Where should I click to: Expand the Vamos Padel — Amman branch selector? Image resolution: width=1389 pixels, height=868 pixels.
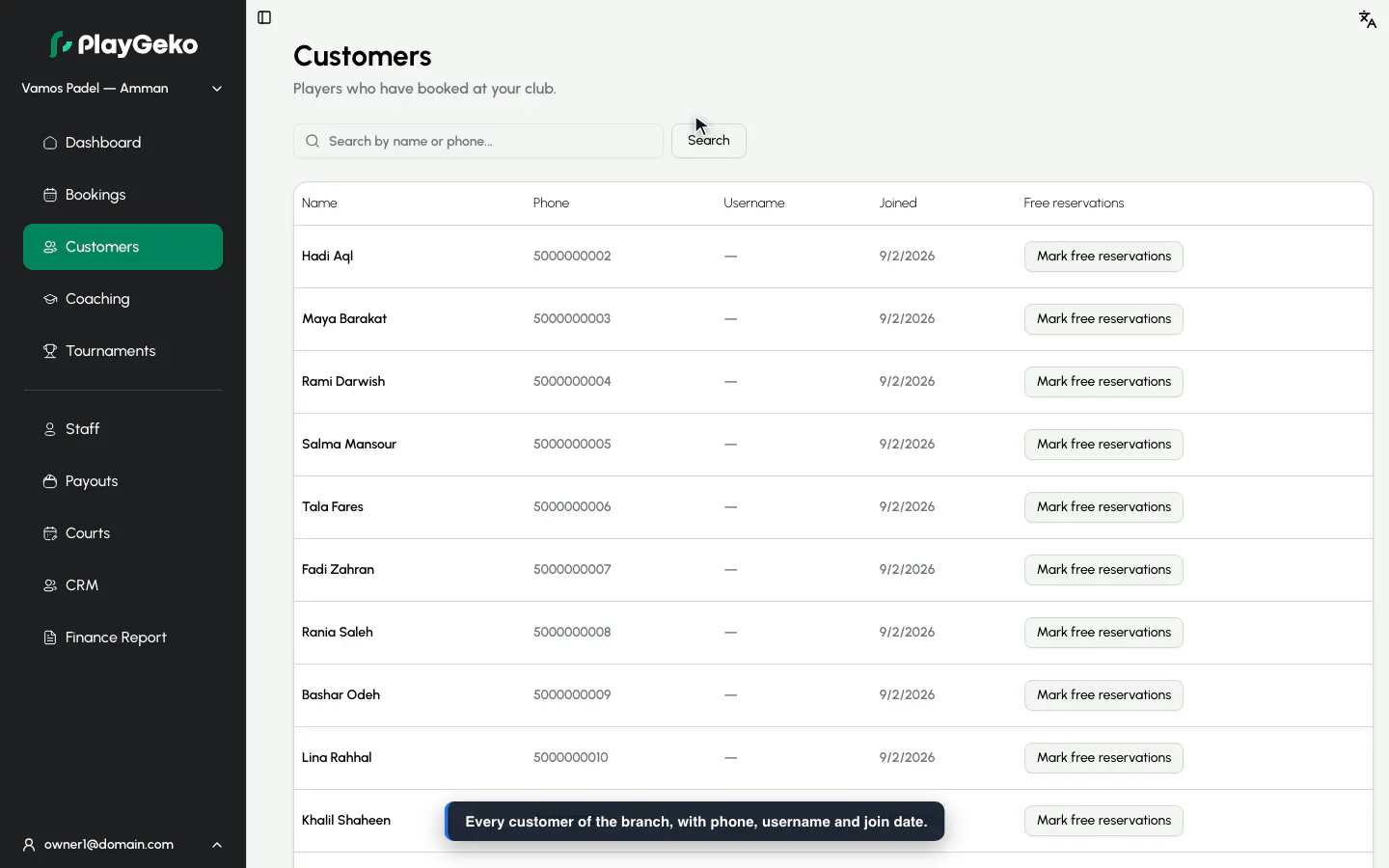(123, 89)
